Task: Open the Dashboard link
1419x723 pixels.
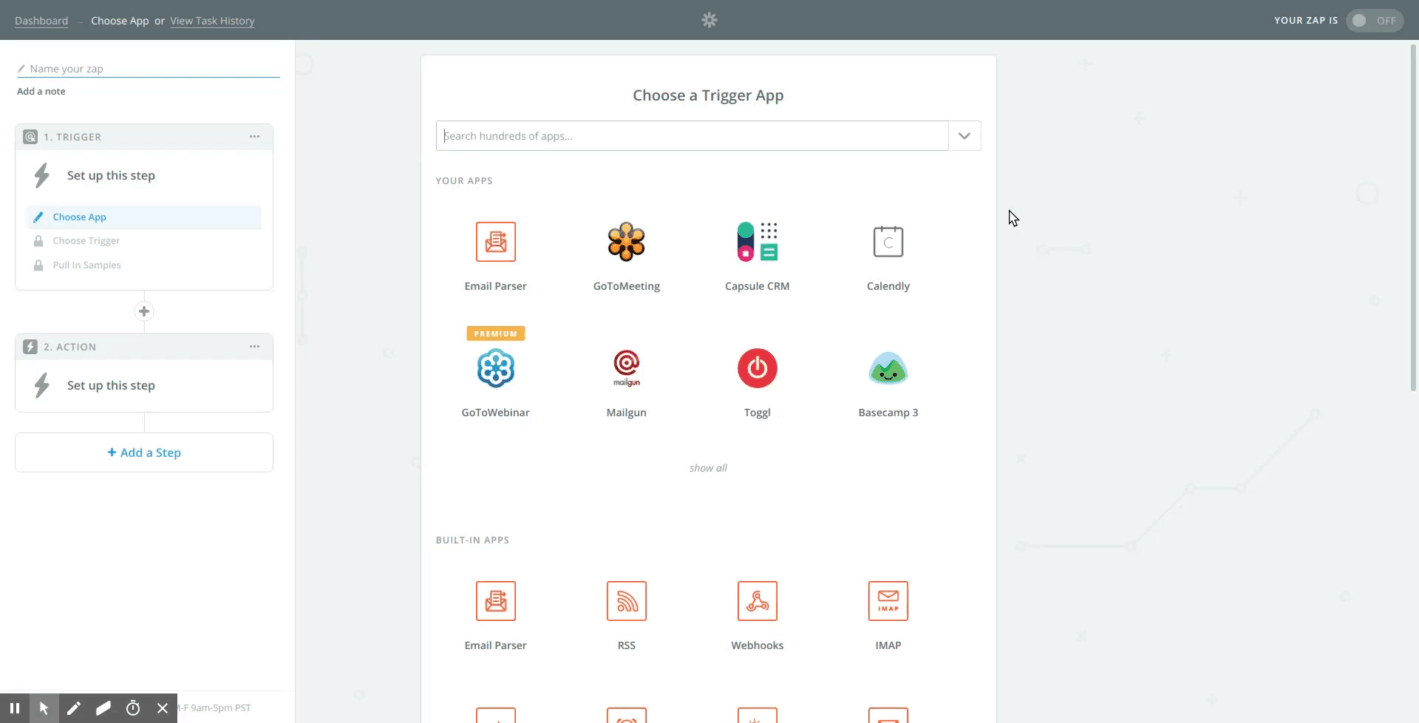Action: pyautogui.click(x=41, y=21)
